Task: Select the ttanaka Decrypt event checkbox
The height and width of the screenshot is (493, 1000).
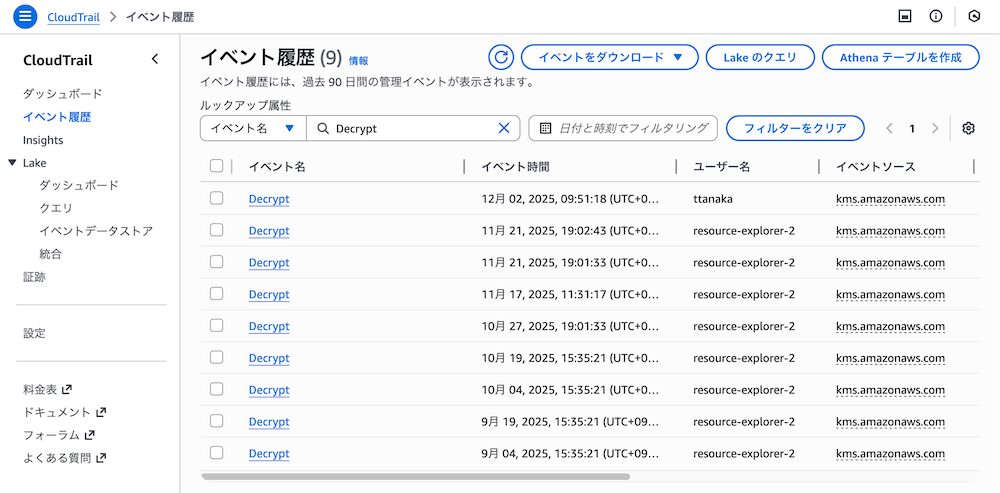Action: coord(217,198)
